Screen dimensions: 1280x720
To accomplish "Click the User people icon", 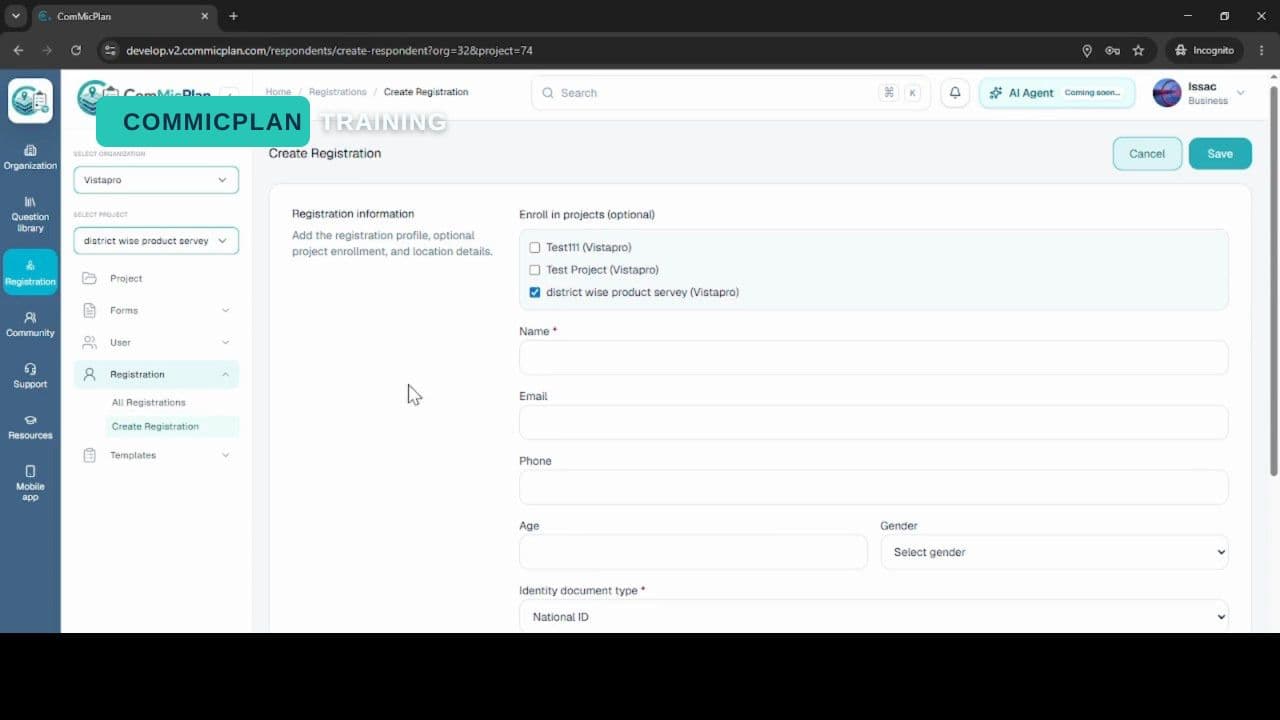I will pyautogui.click(x=90, y=342).
